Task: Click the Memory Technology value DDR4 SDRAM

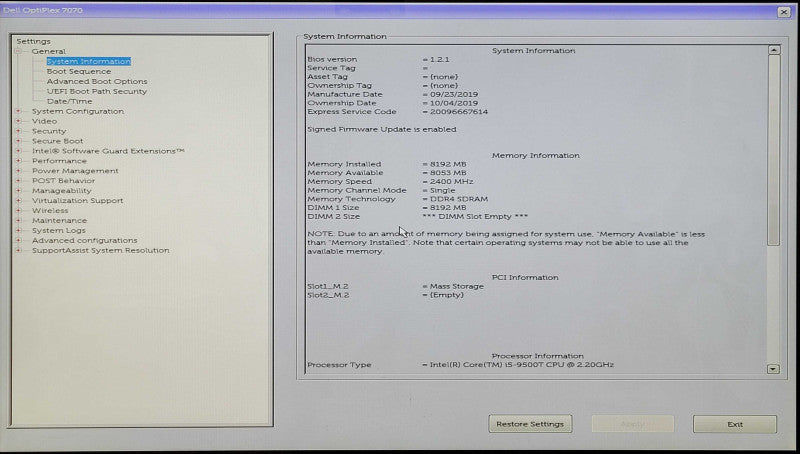Action: 459,199
